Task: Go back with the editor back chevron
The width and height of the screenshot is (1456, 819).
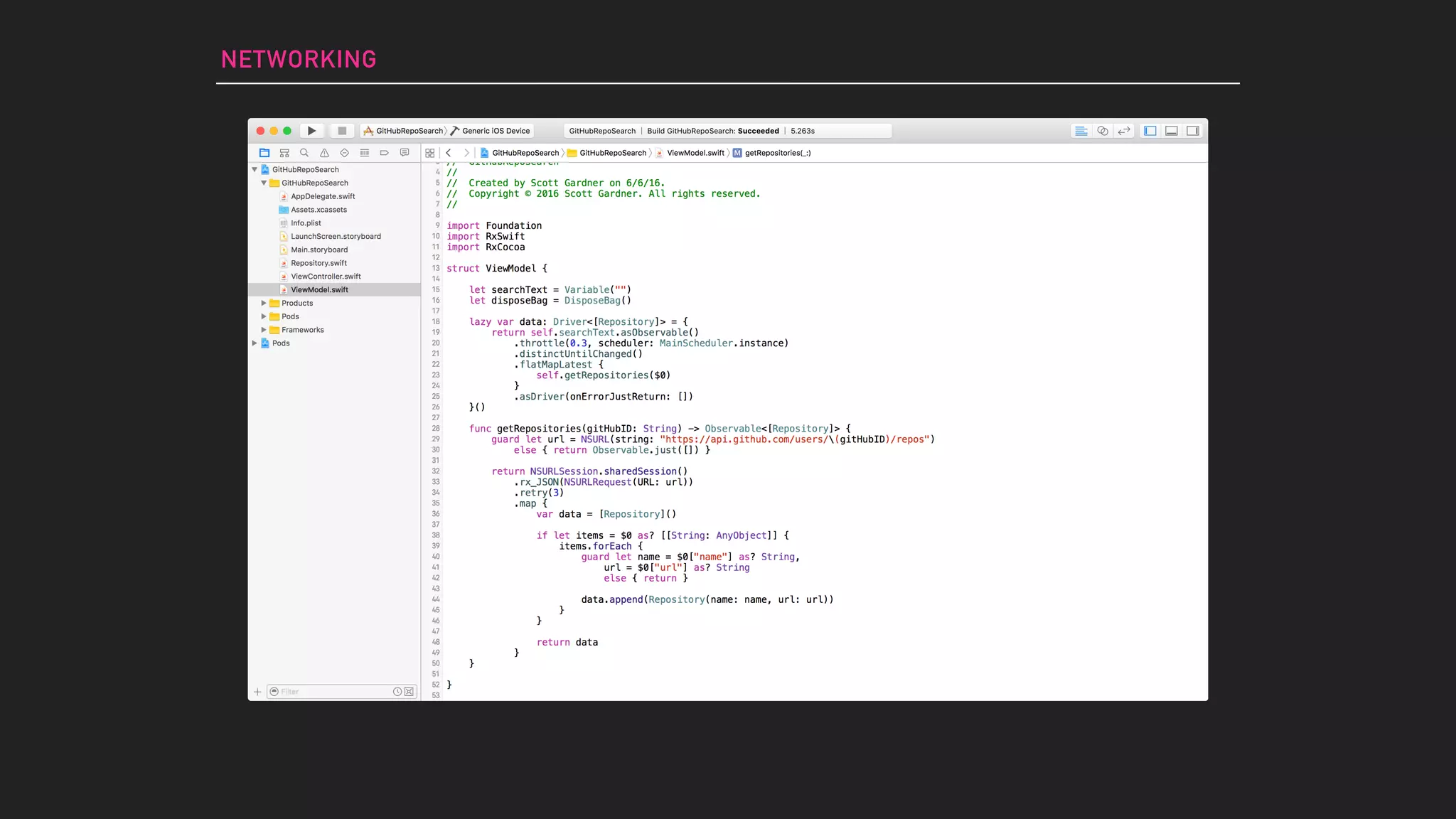Action: click(x=449, y=153)
